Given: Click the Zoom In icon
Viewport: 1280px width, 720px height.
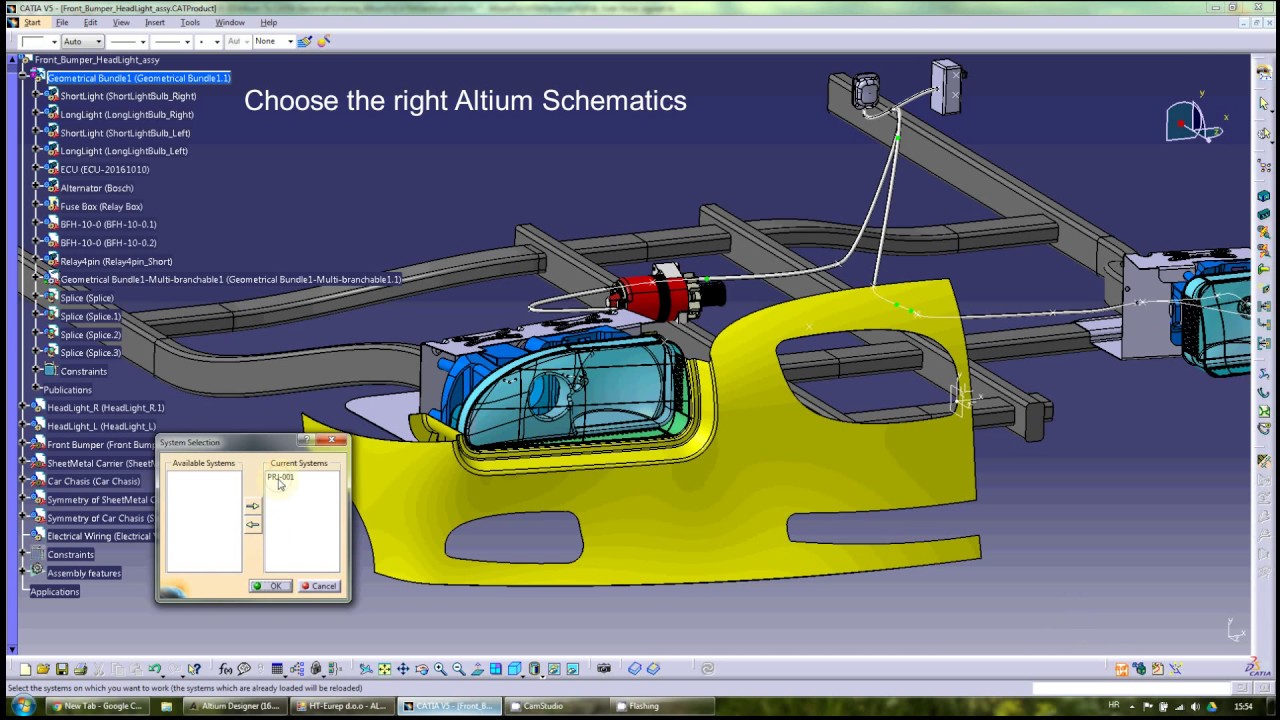Looking at the screenshot, I should pyautogui.click(x=440, y=669).
